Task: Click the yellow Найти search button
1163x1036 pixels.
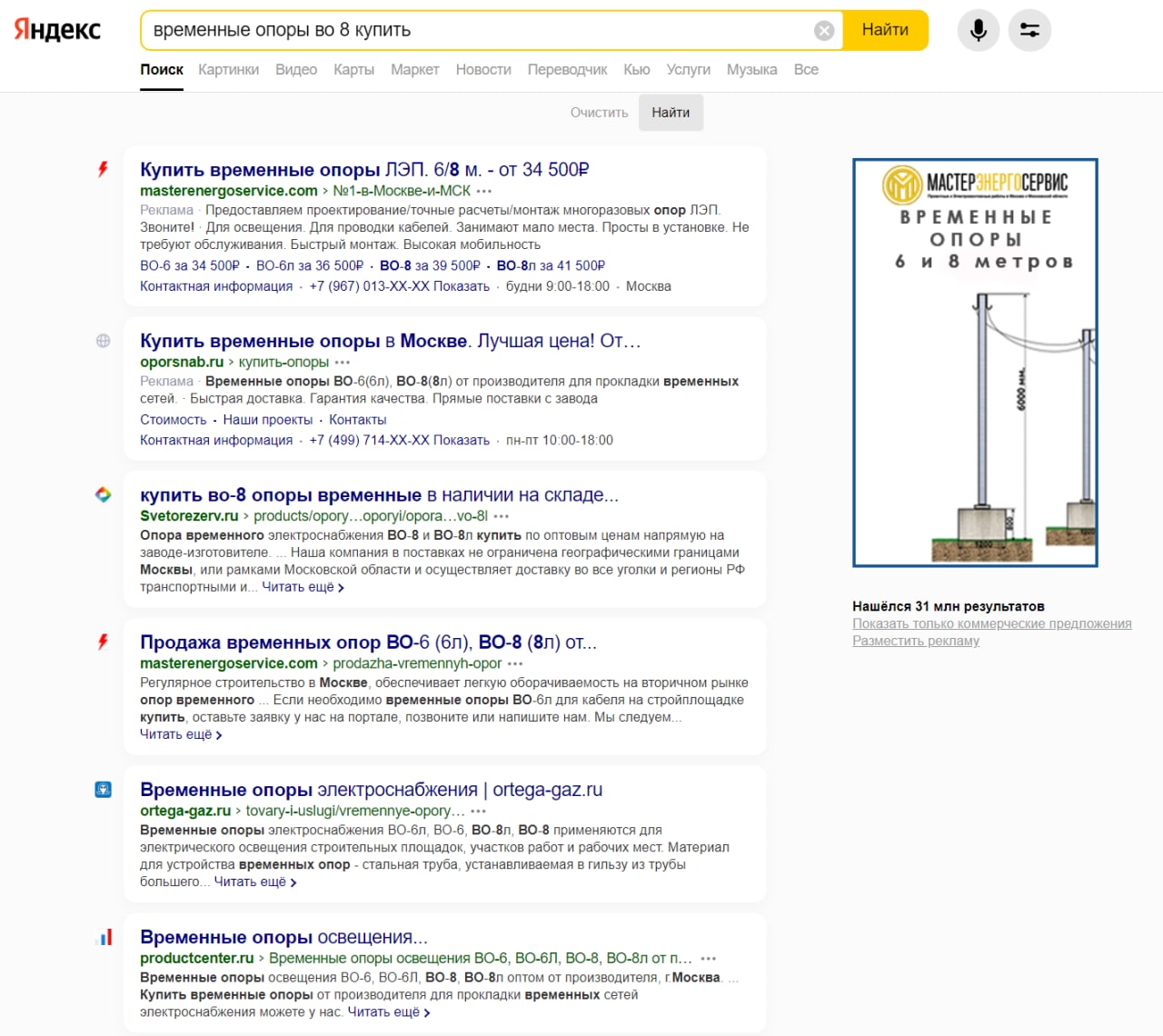Action: tap(885, 30)
